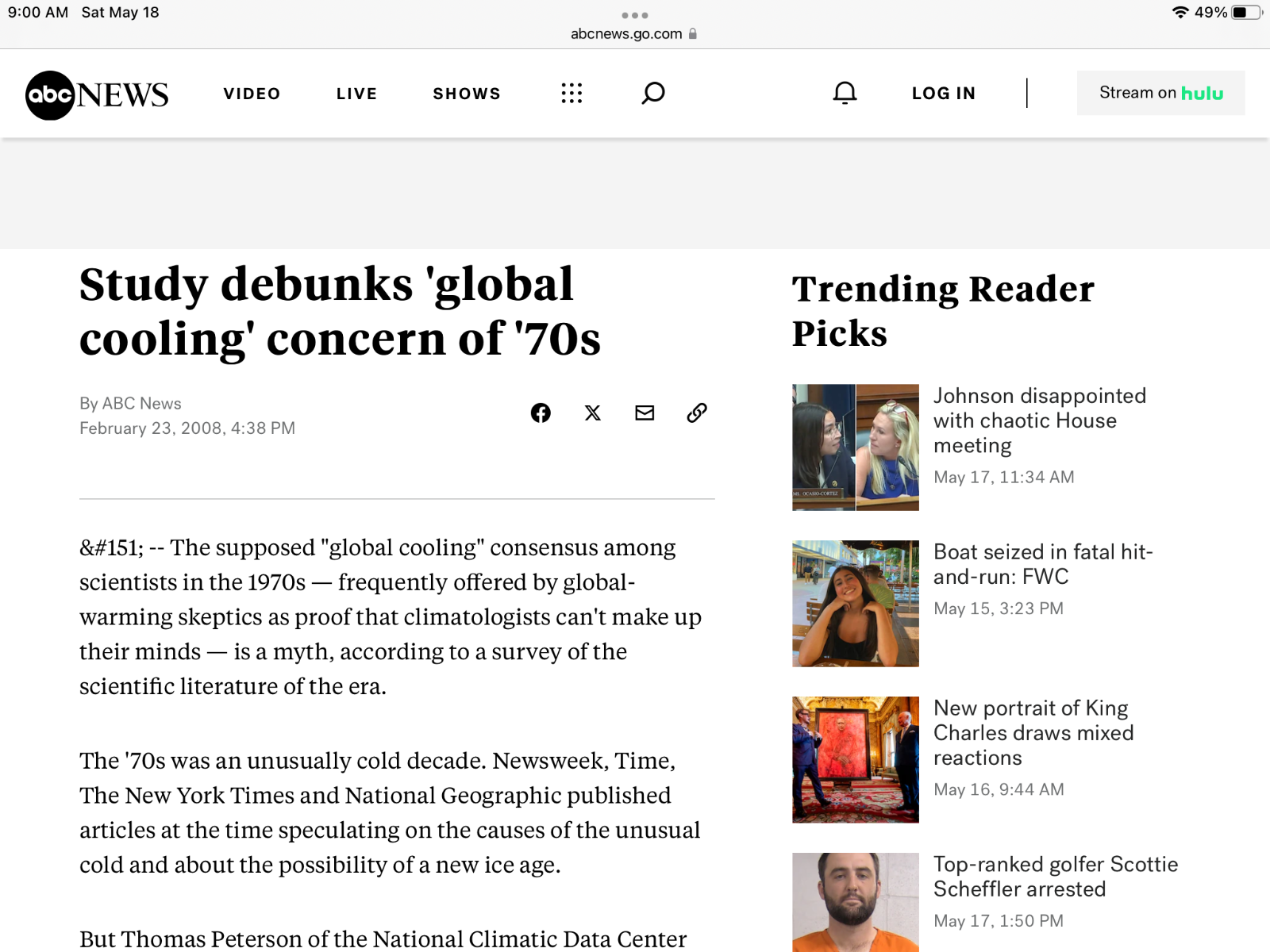This screenshot has height=952, width=1270.
Task: Tap the Wi-Fi status icon
Action: [1180, 13]
